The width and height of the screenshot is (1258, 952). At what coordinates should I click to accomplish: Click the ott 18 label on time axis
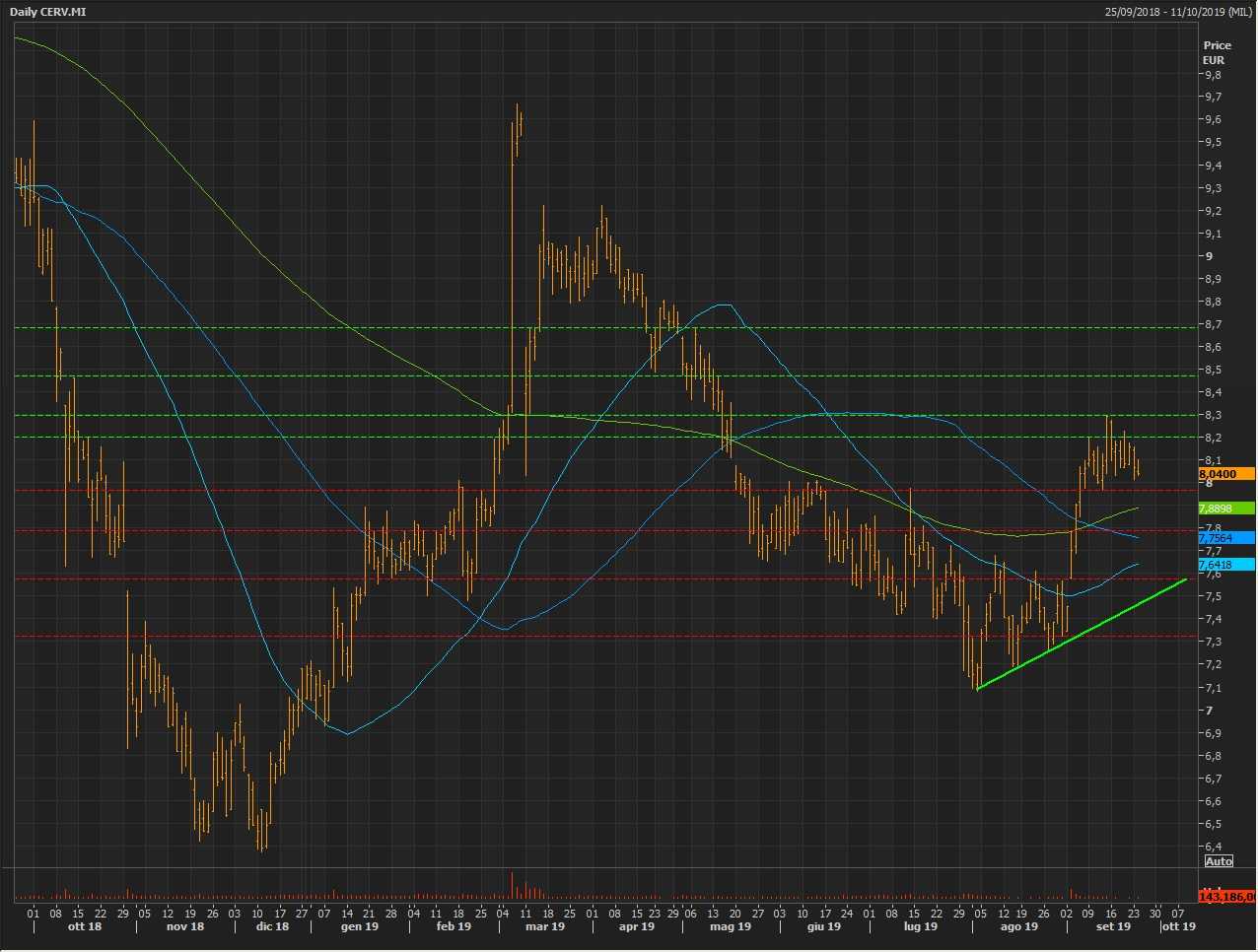point(83,926)
